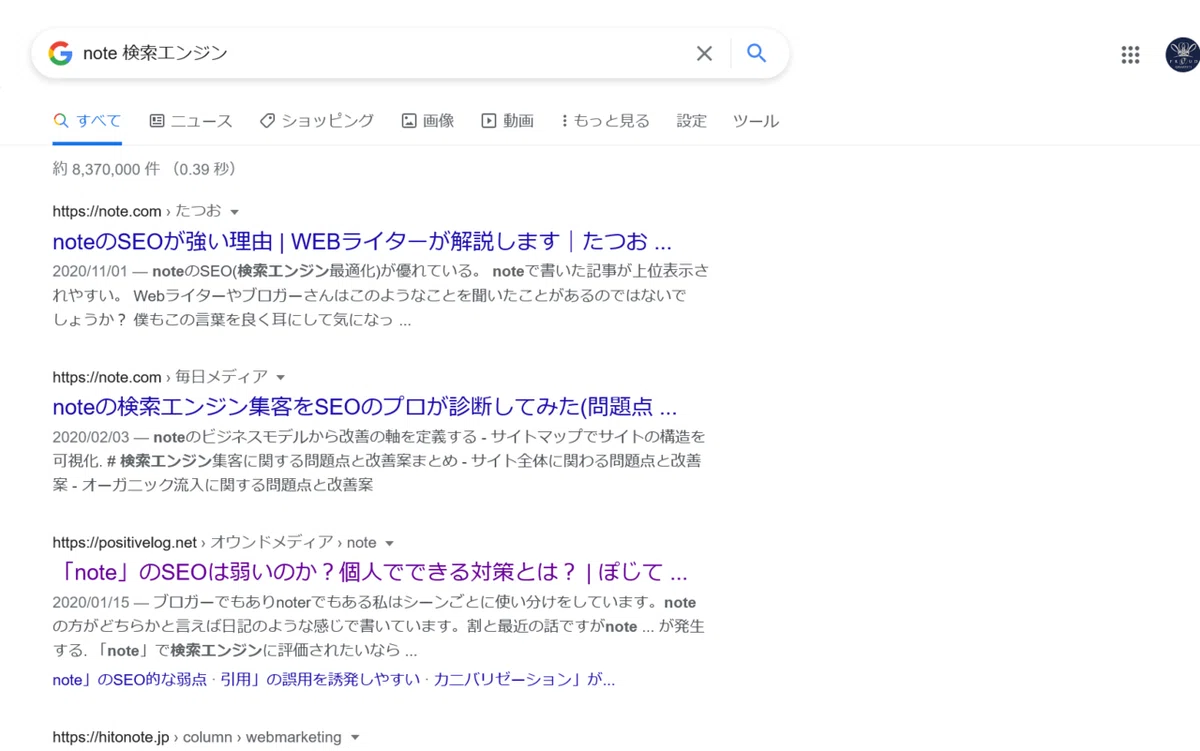Open result noteのSEOが強い理由
The height and width of the screenshot is (751, 1200).
[x=362, y=241]
